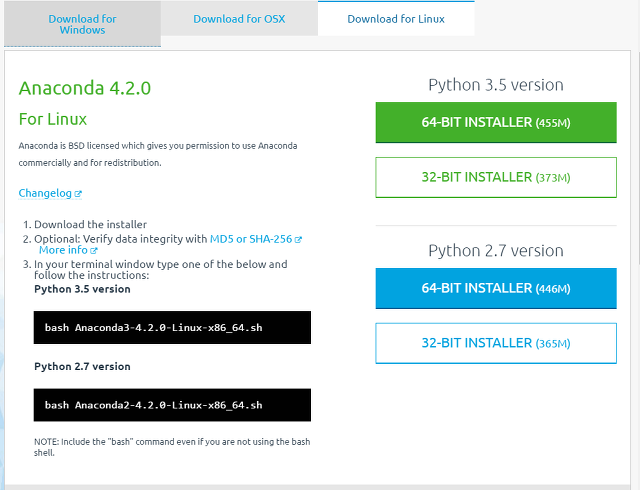Image resolution: width=640 pixels, height=490 pixels.
Task: Download Python 3.5 32-bit installer (373M)
Action: tap(496, 177)
